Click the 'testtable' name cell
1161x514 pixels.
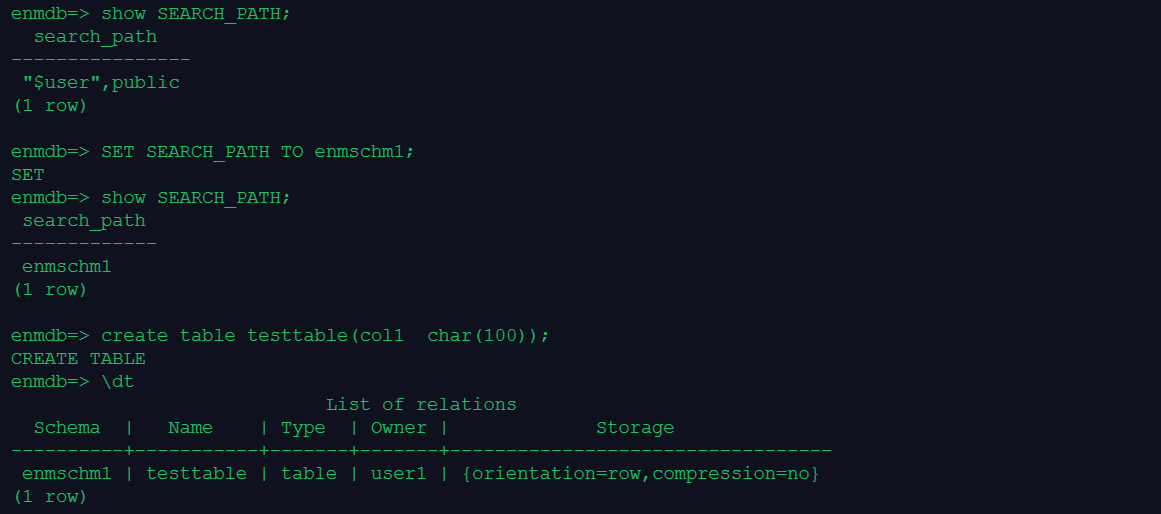click(196, 473)
